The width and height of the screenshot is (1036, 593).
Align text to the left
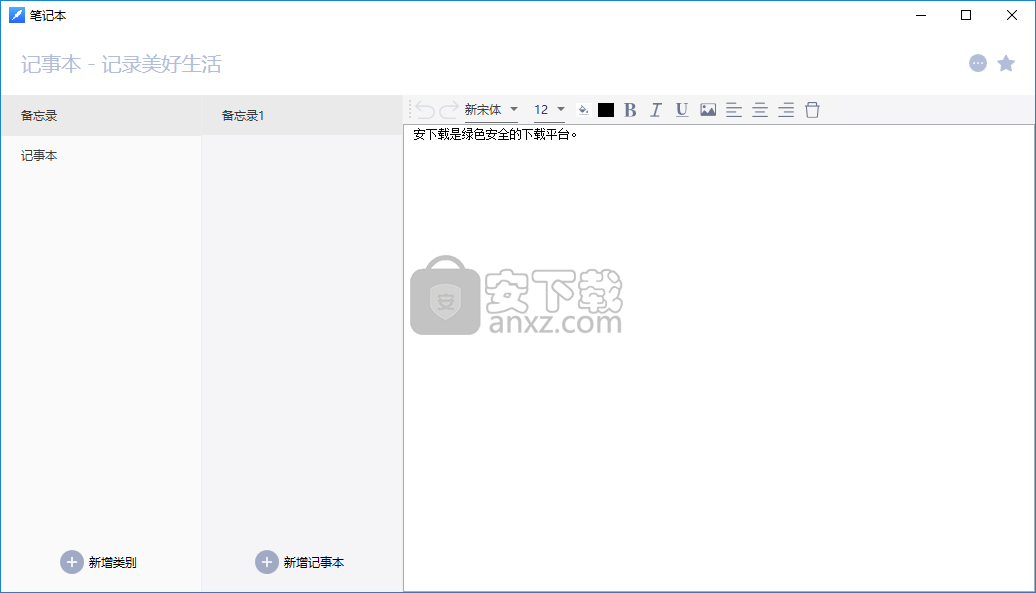point(734,110)
